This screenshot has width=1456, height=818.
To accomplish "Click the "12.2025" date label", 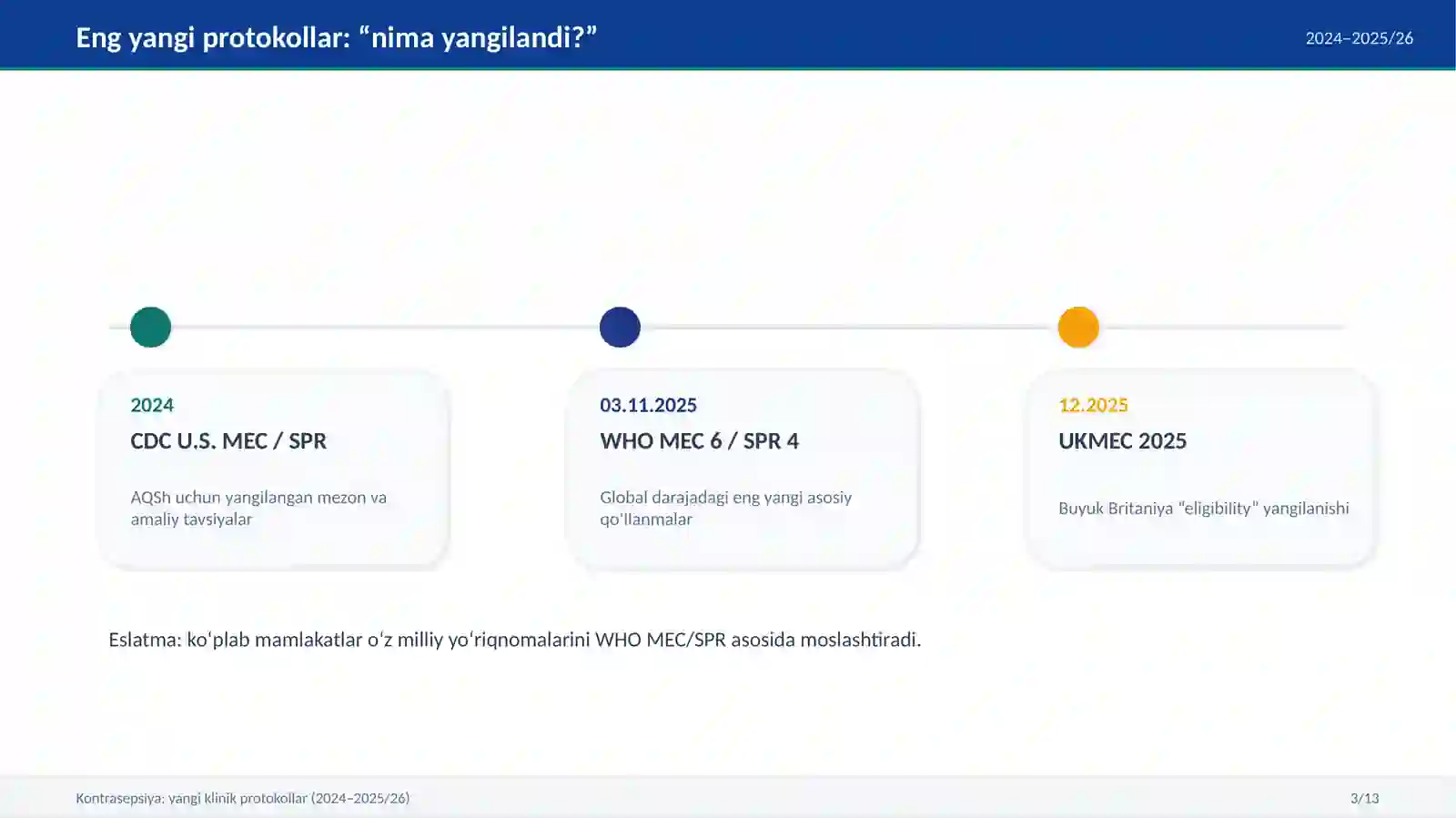I will pos(1093,405).
